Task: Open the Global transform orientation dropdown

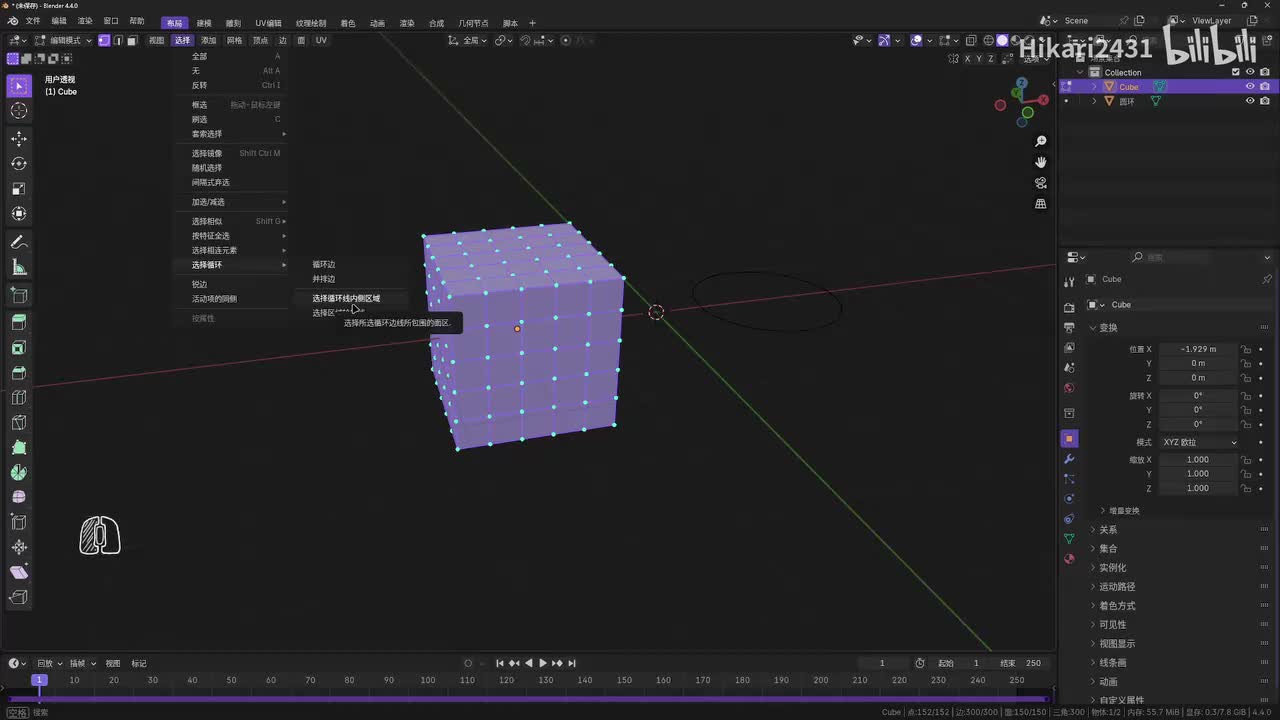Action: point(468,40)
